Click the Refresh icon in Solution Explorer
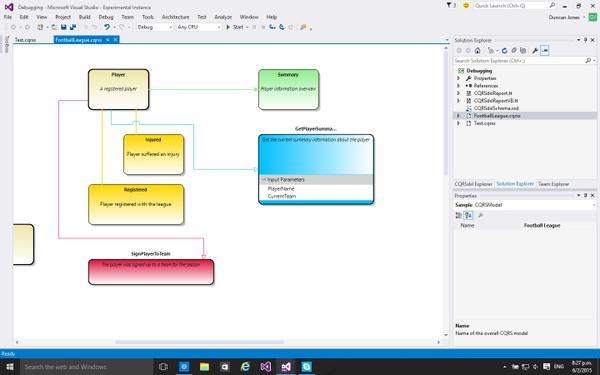Image resolution: width=600 pixels, height=375 pixels. [504, 51]
